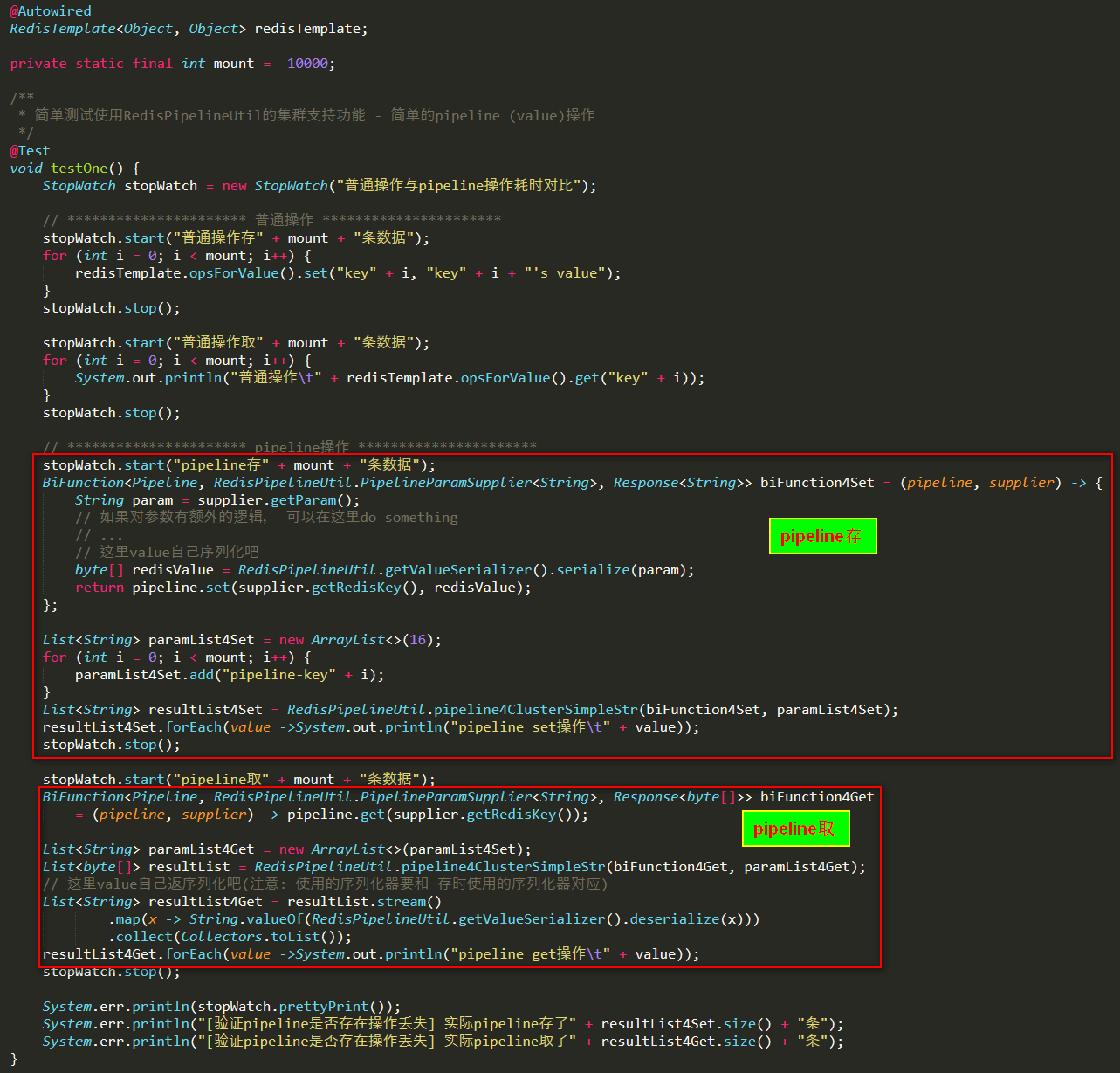Click resultList4Set.size() call
Image resolution: width=1120 pixels, height=1073 pixels.
click(687, 1024)
